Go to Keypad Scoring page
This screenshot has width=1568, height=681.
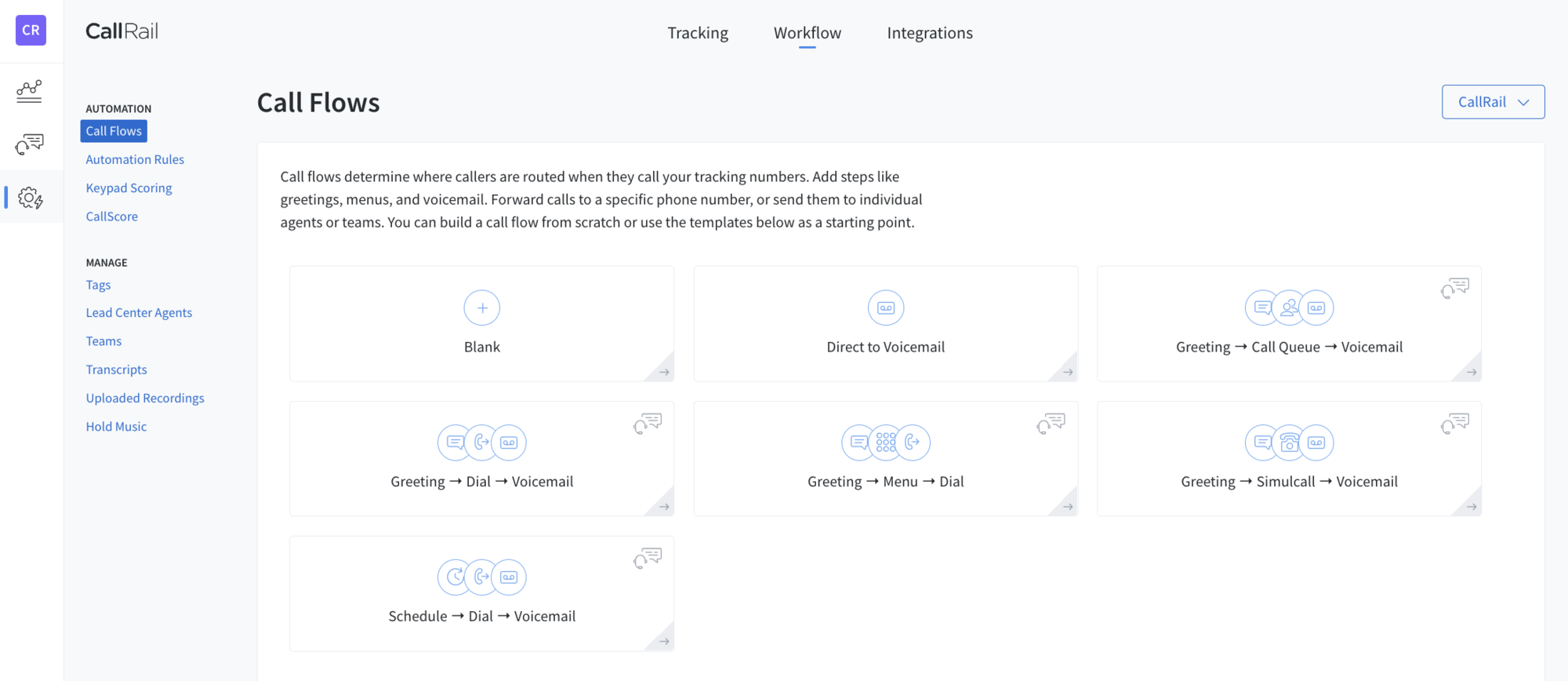129,188
